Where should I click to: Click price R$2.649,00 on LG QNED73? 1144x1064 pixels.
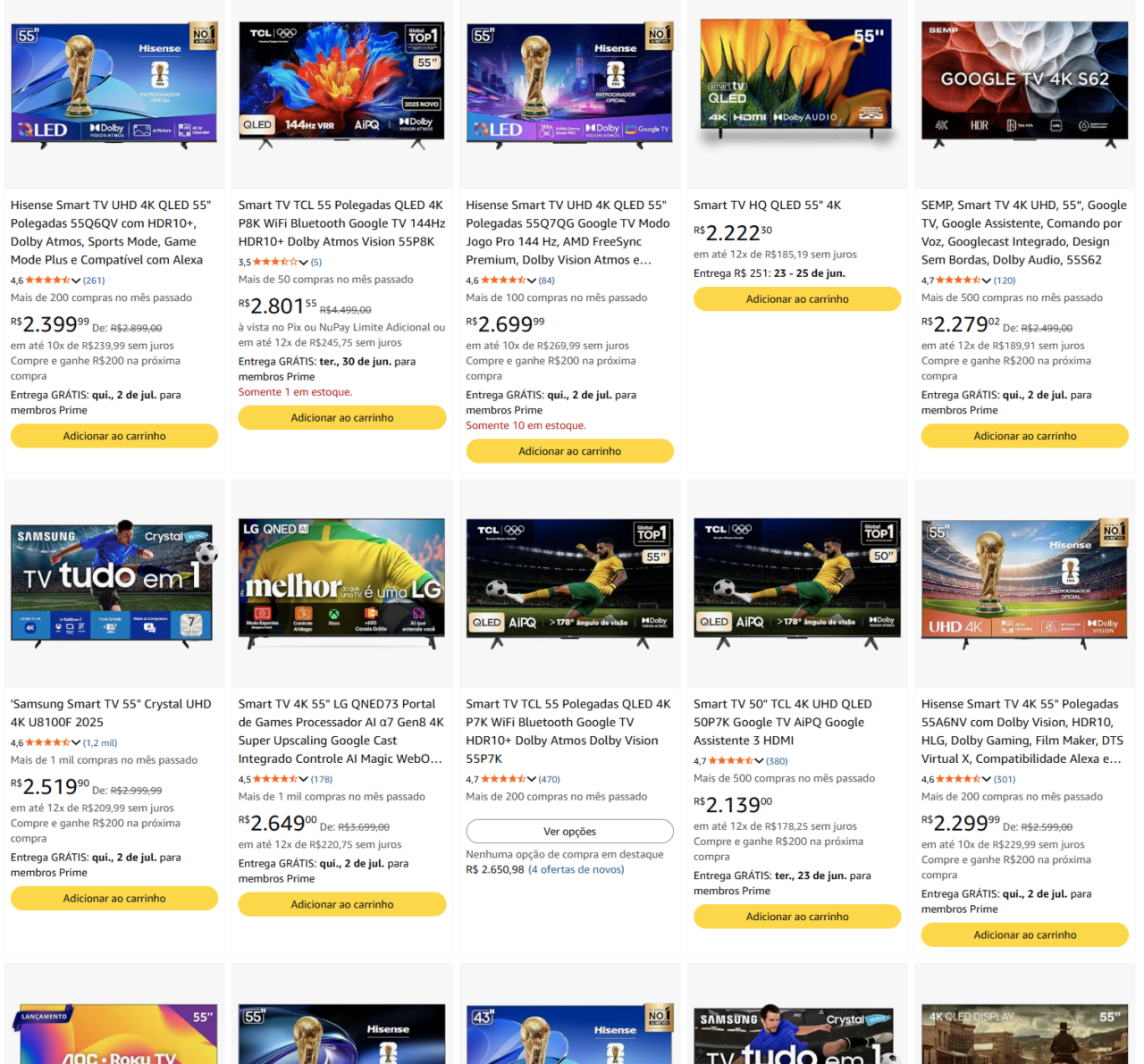coord(278,823)
